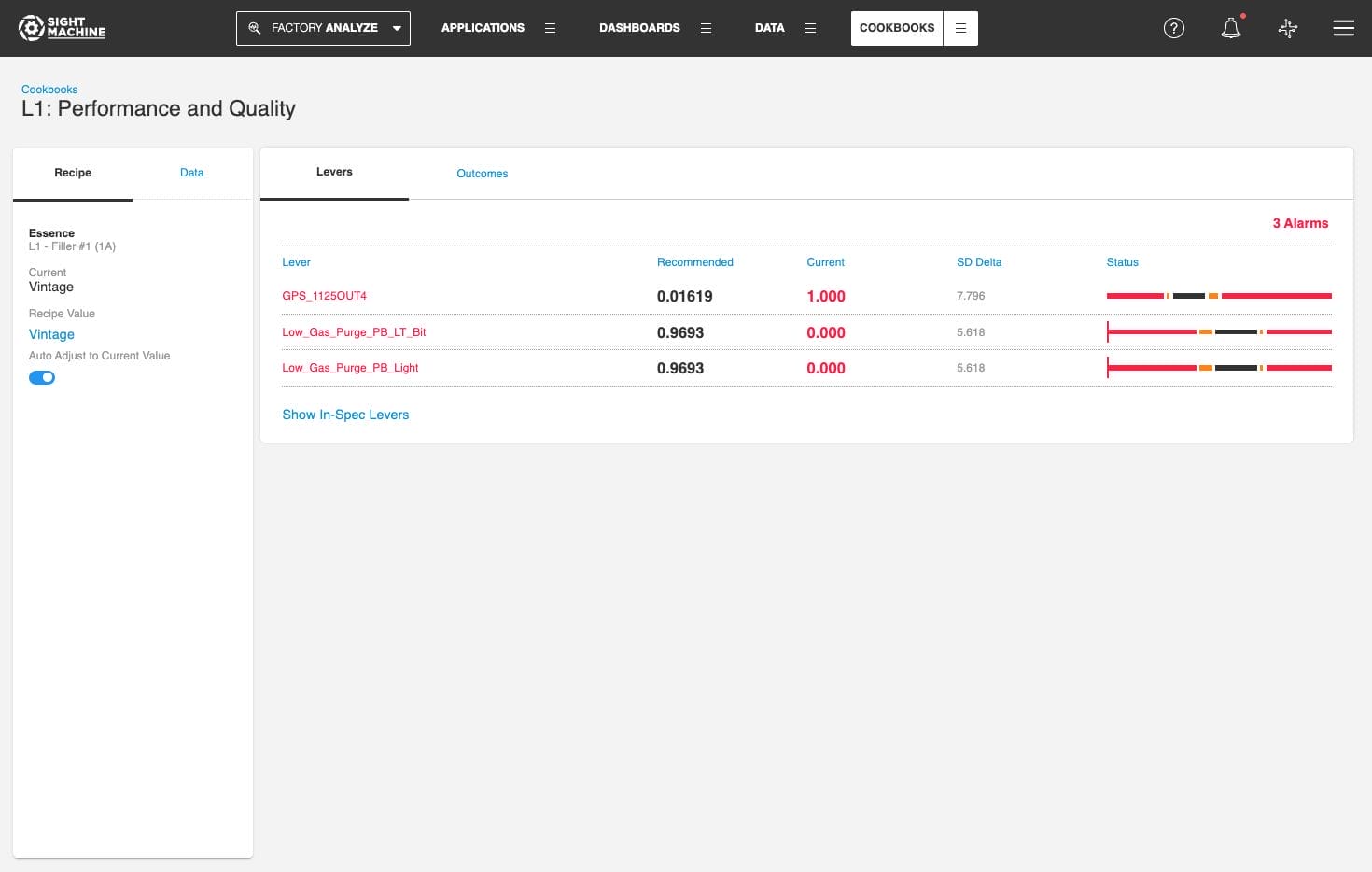Open the Cookbooks menu
Image resolution: width=1372 pixels, height=872 pixels.
tap(897, 28)
